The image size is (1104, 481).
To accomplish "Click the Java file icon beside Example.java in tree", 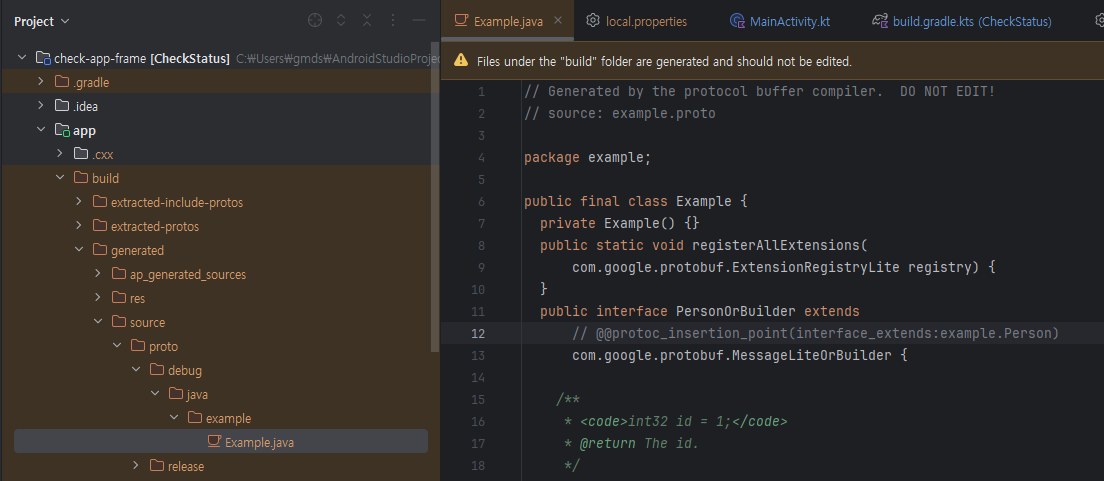I will tap(213, 442).
